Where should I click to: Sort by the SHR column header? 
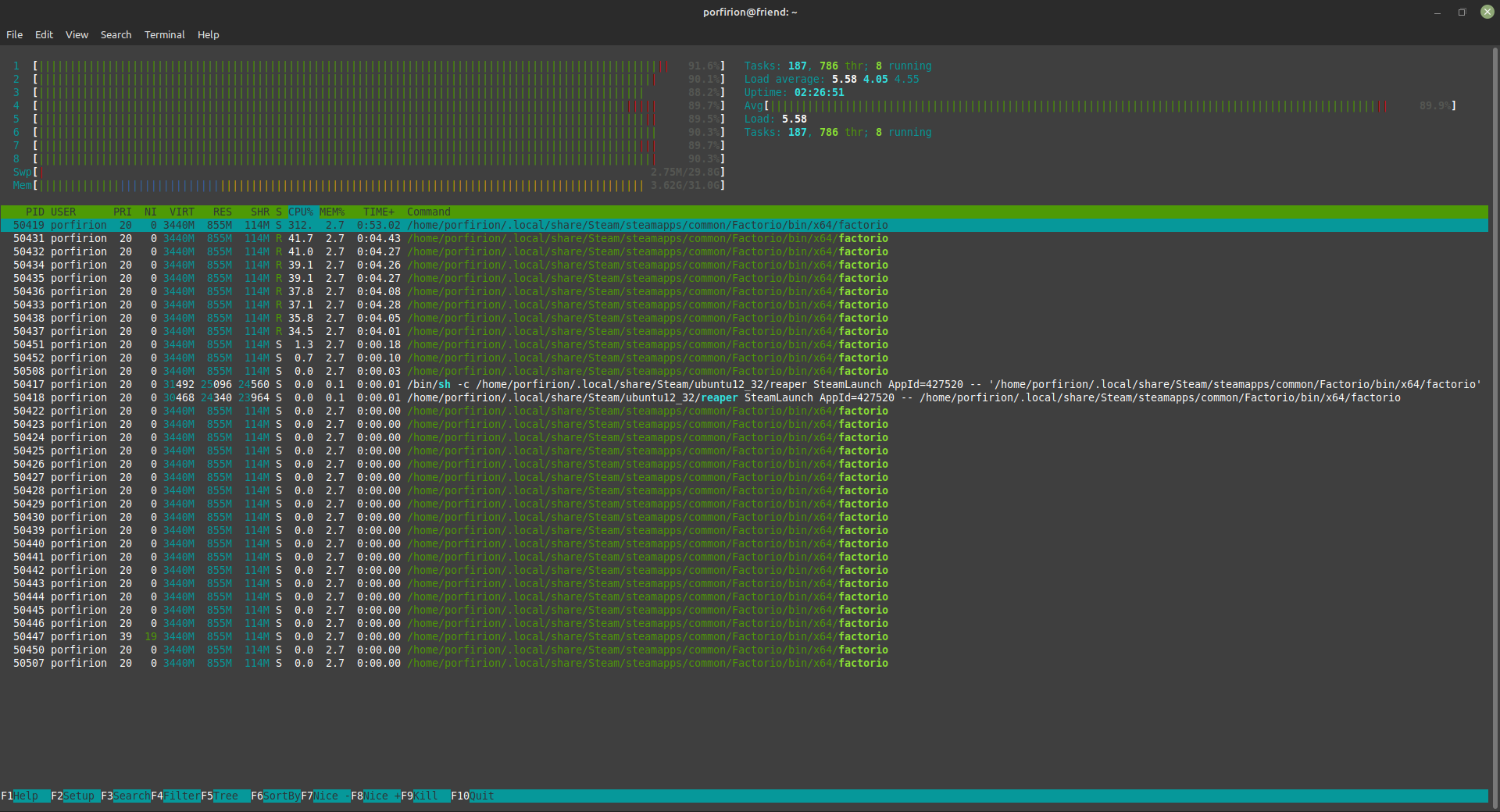pyautogui.click(x=259, y=212)
